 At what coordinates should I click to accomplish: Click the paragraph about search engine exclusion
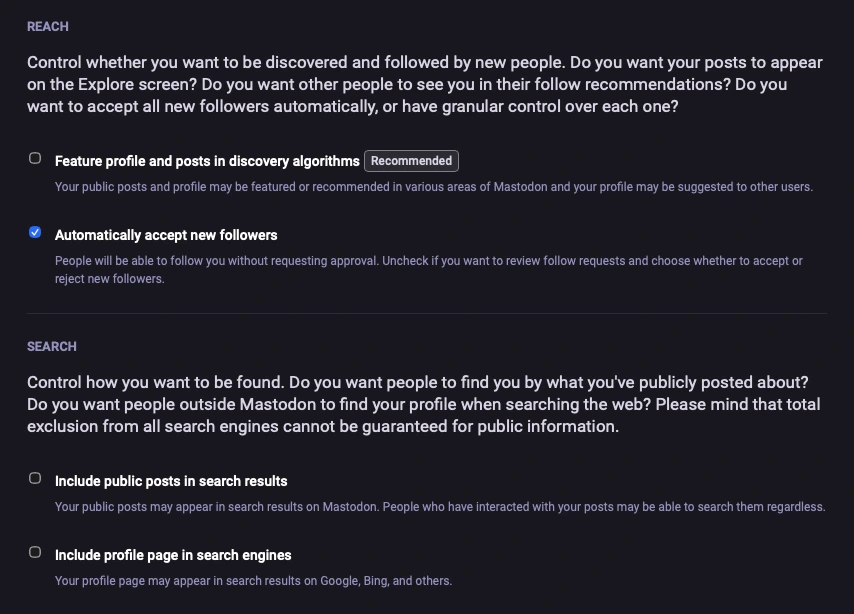[x=424, y=404]
